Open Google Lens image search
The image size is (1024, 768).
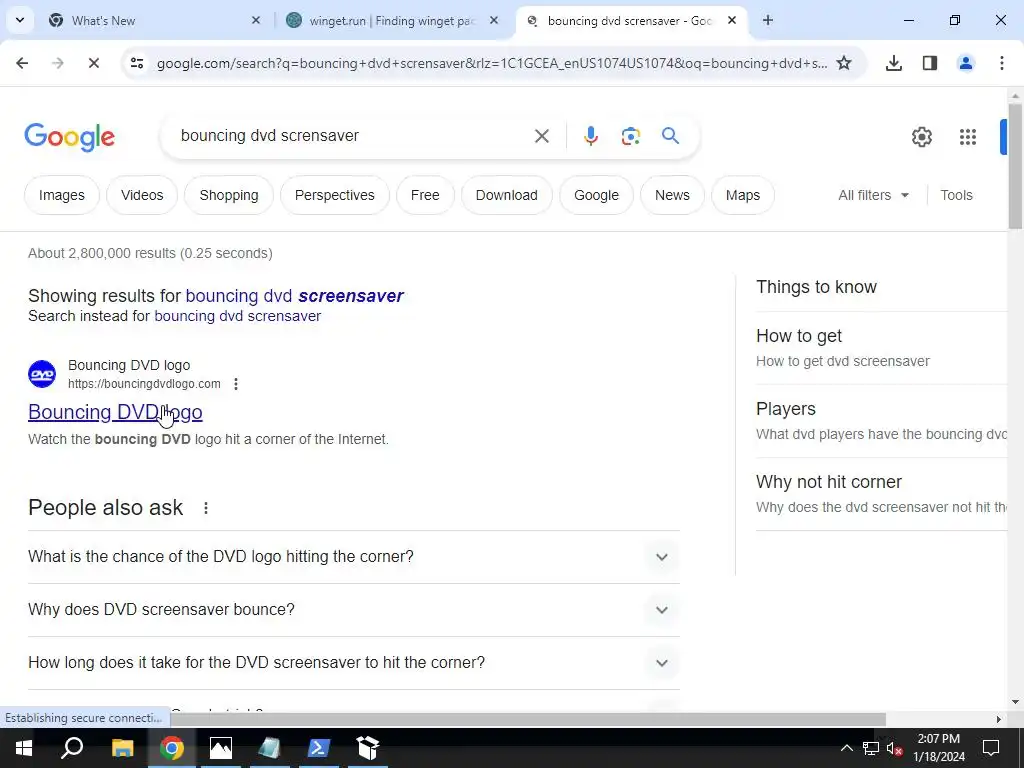[x=630, y=136]
